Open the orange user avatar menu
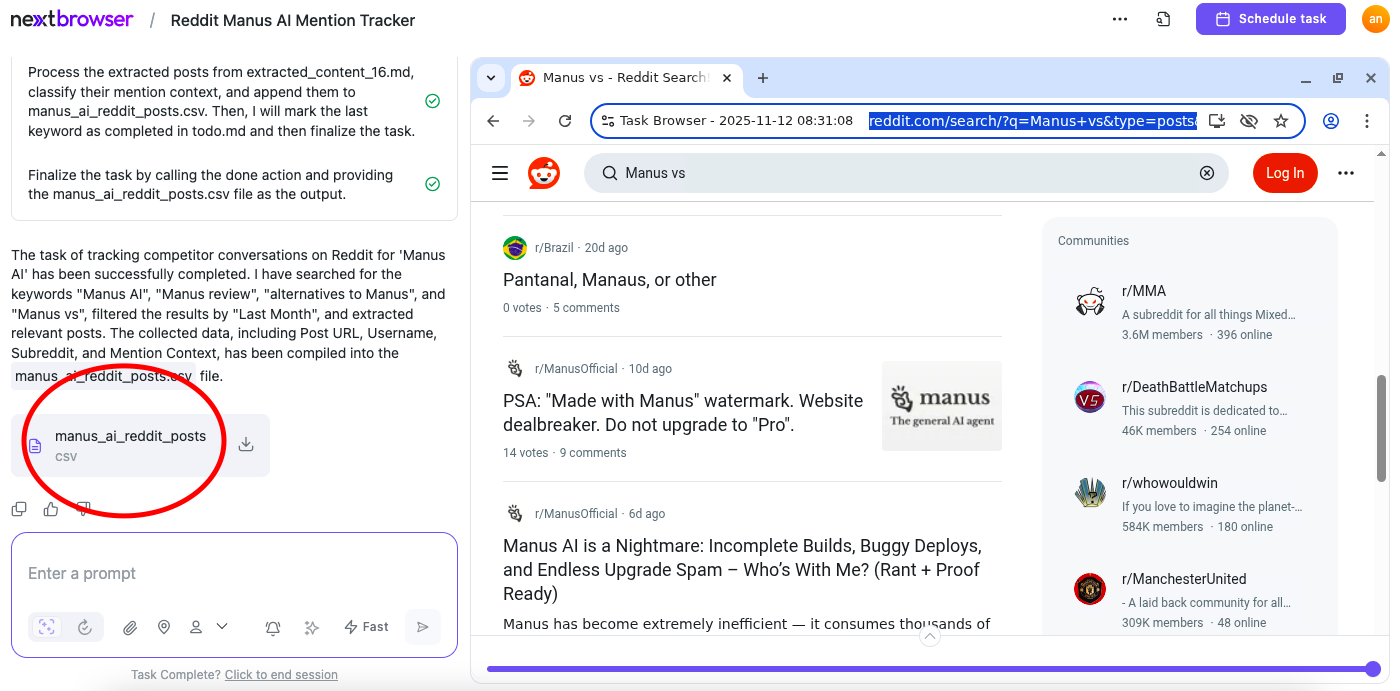Viewport: 1400px width, 691px height. 1376,19
